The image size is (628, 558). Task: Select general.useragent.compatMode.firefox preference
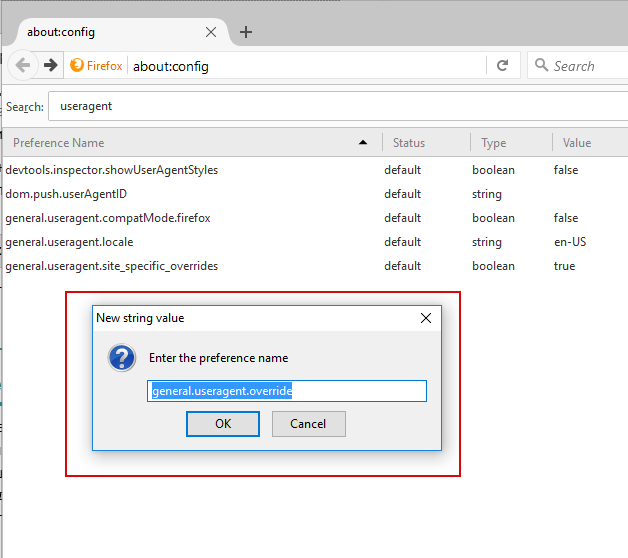click(316, 218)
